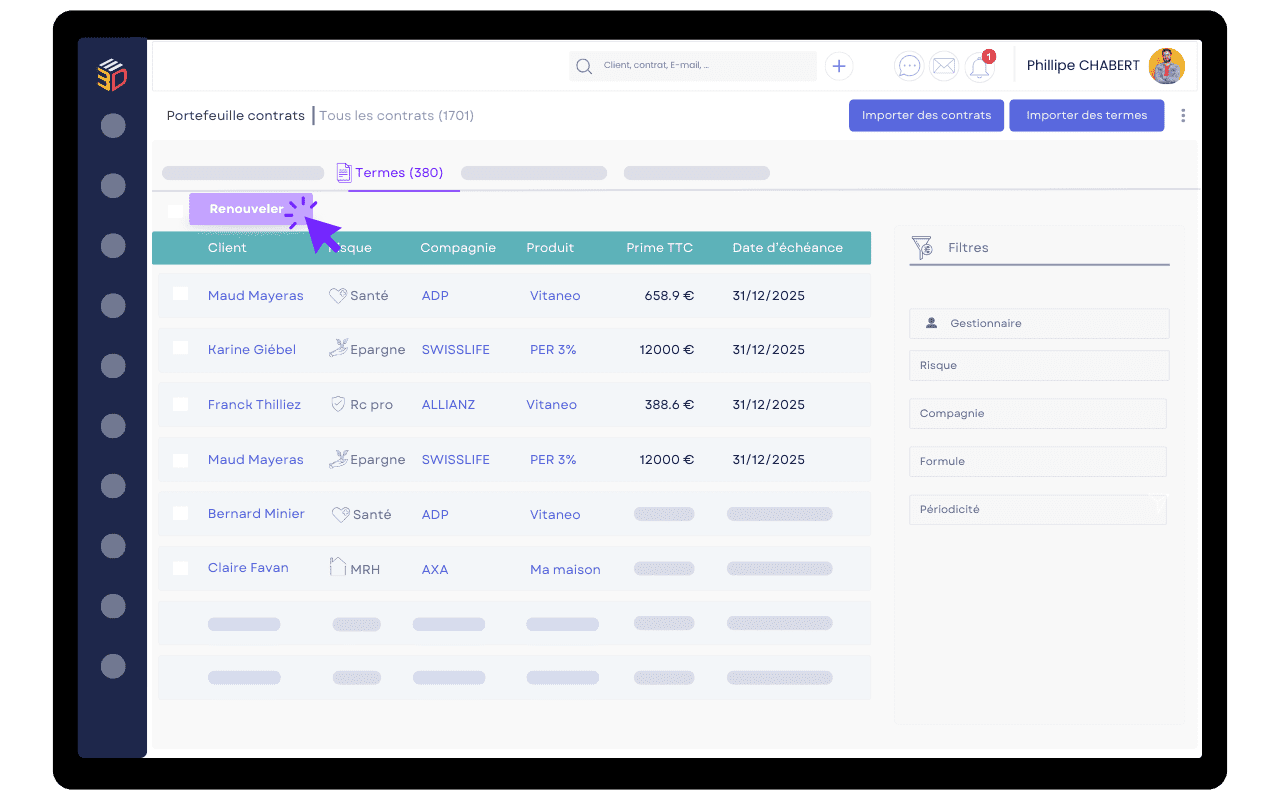
Task: Click the plus add icon beside search
Action: (838, 66)
